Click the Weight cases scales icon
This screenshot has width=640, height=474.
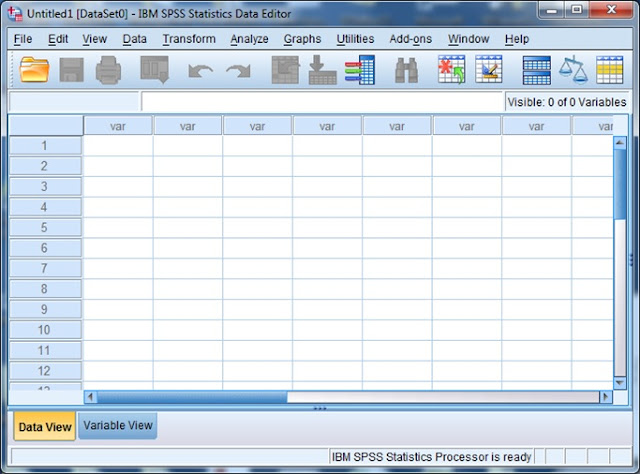[x=573, y=70]
